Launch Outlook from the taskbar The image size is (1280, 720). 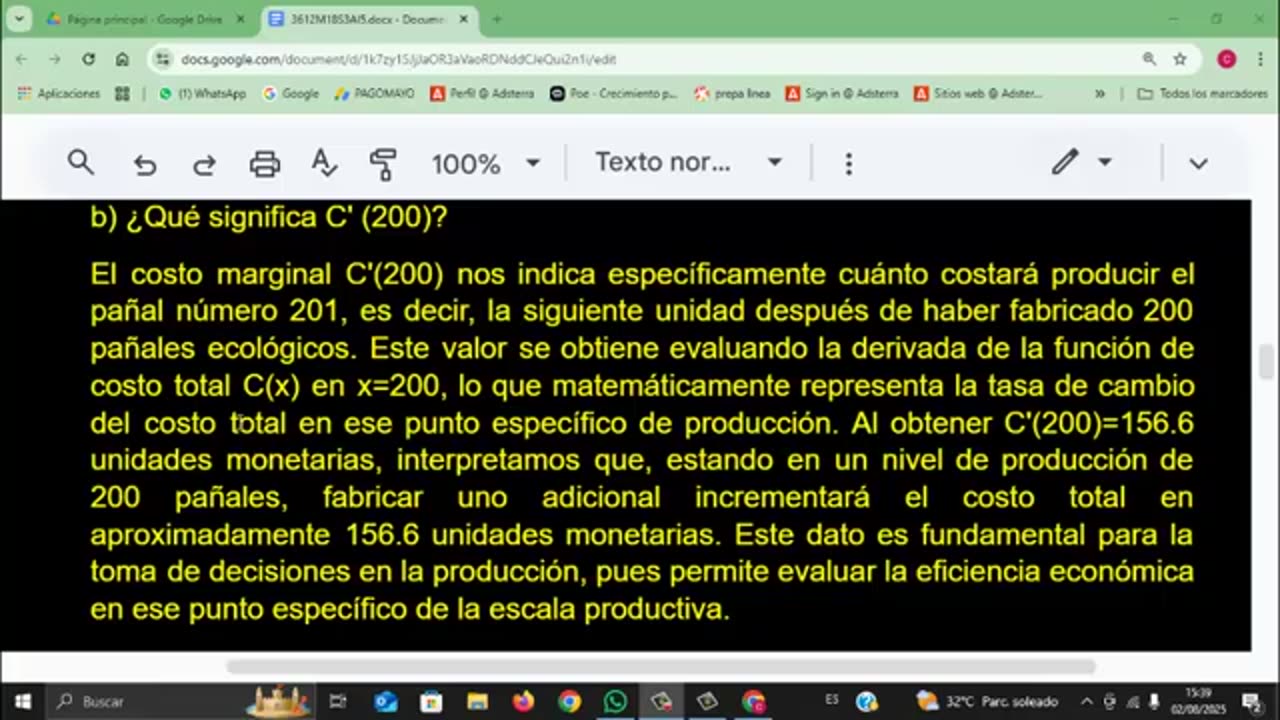[x=386, y=701]
